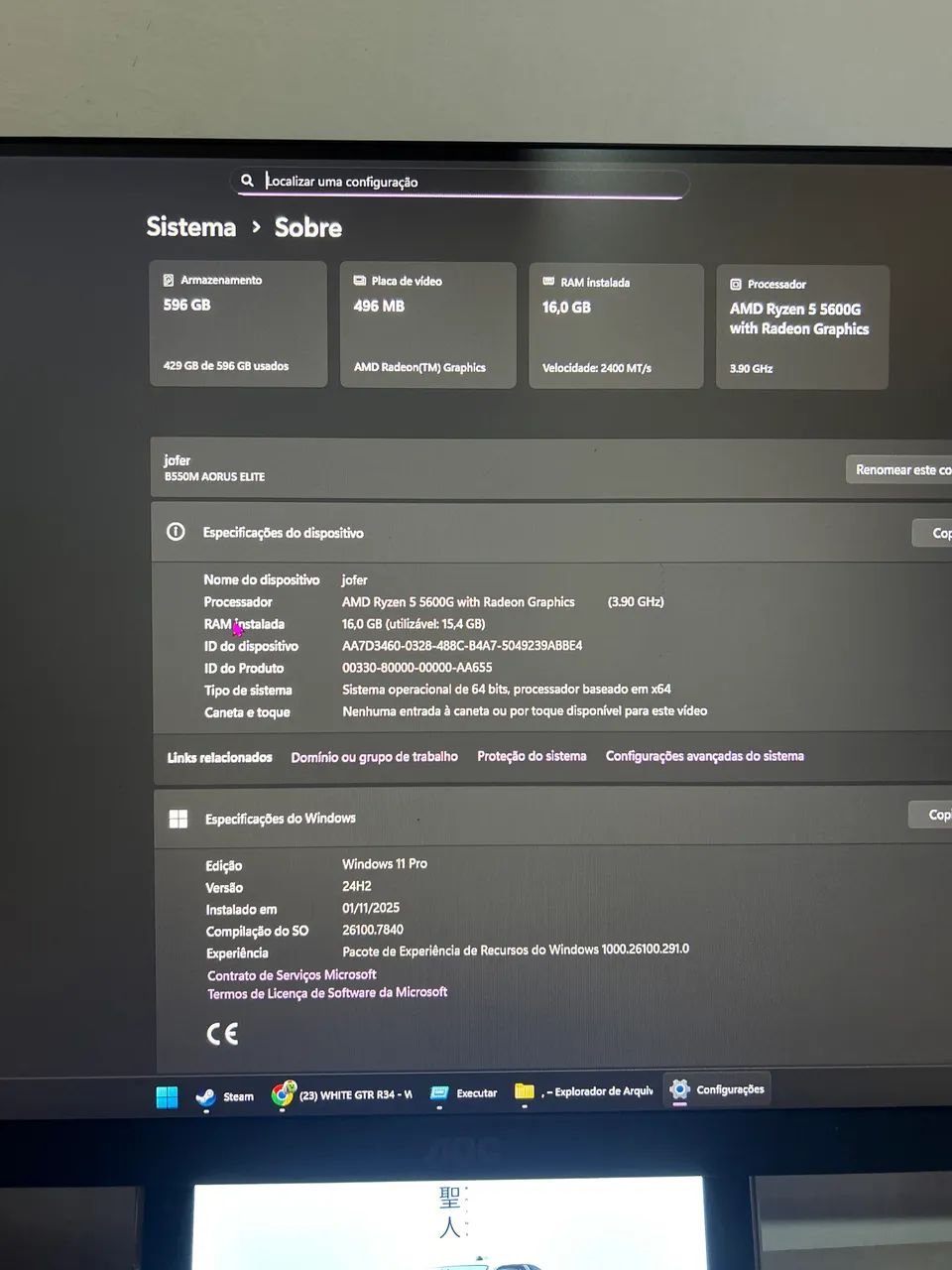This screenshot has height=1270, width=952.
Task: Click the Armazenamento card icon
Action: (169, 280)
